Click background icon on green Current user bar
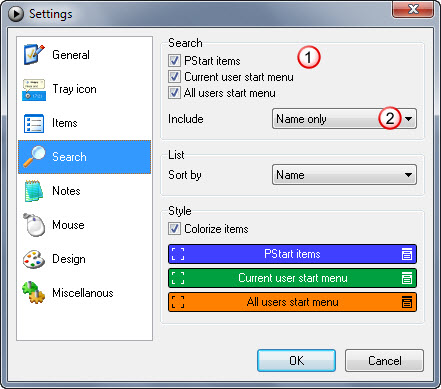 [x=407, y=278]
